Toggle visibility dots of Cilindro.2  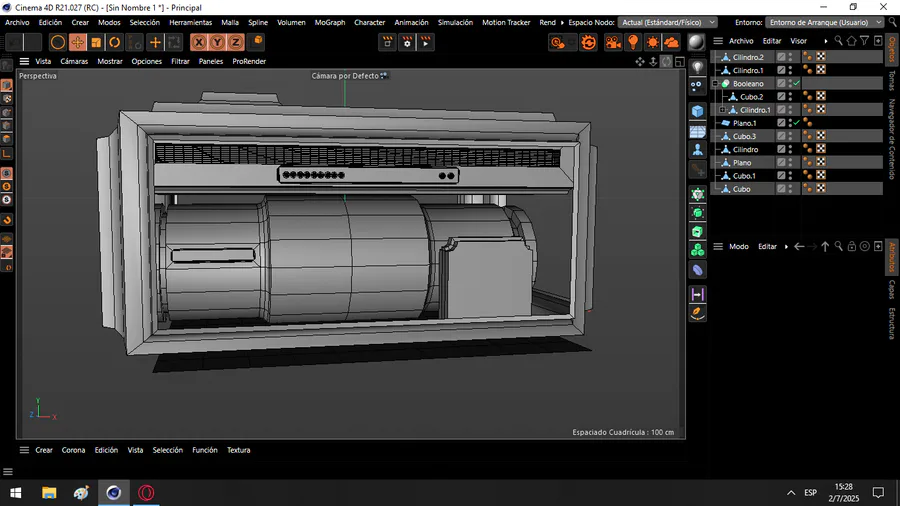click(x=790, y=57)
